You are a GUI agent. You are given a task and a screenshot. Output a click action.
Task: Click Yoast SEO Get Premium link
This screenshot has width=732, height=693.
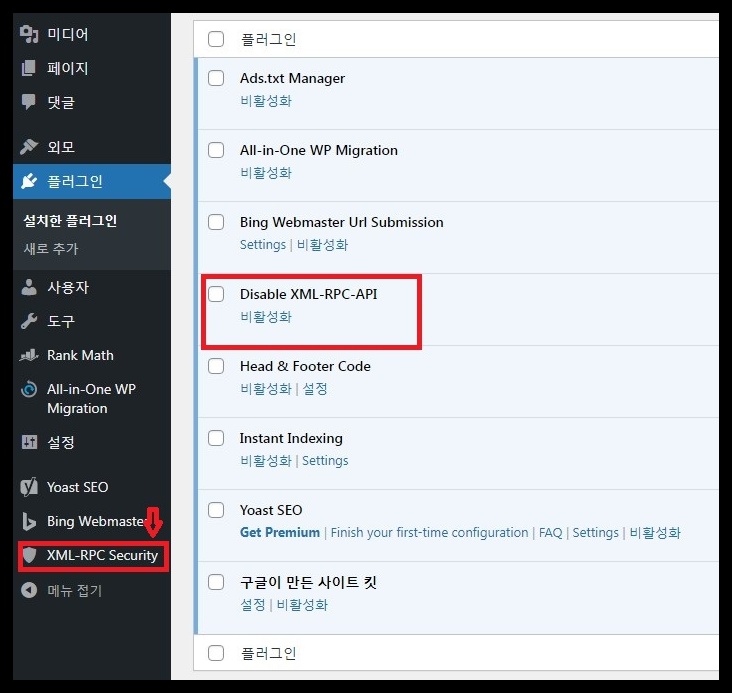point(280,532)
